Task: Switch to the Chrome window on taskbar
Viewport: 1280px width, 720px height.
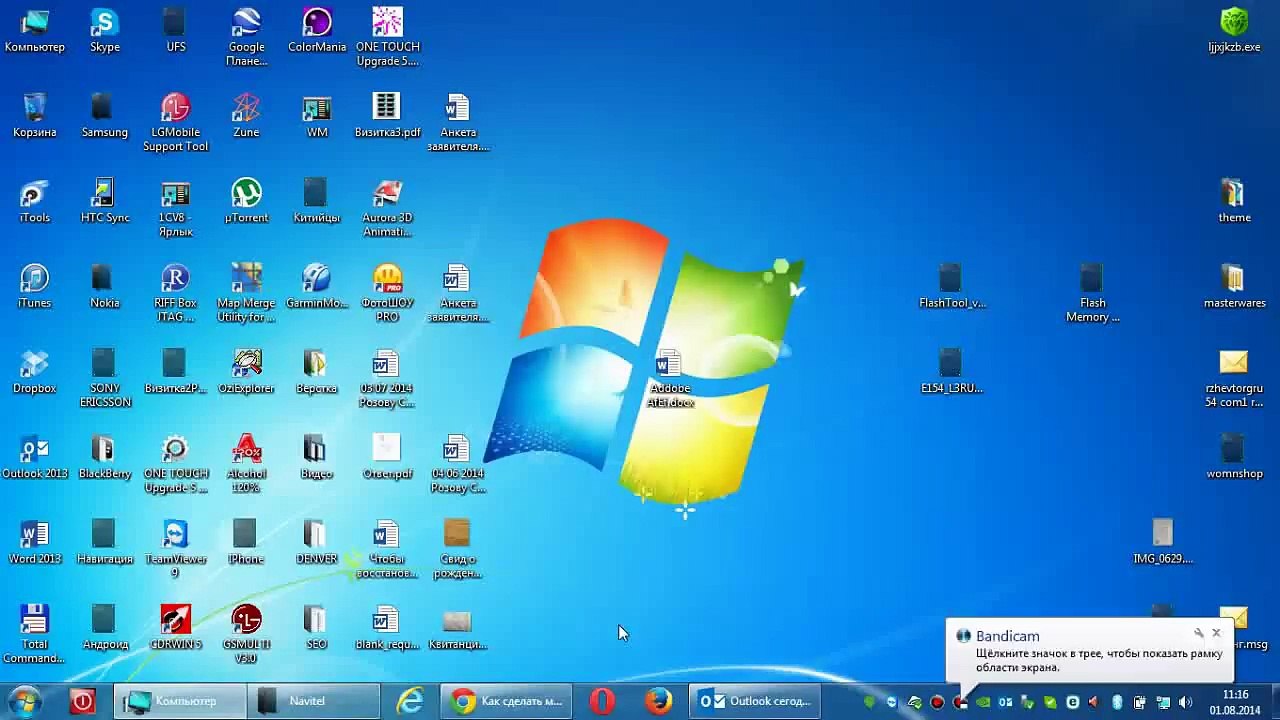Action: coord(507,701)
